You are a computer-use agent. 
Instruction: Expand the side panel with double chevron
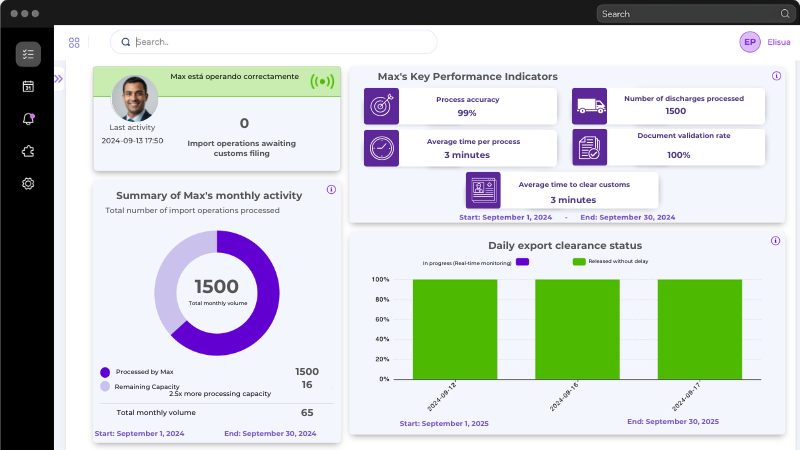58,78
